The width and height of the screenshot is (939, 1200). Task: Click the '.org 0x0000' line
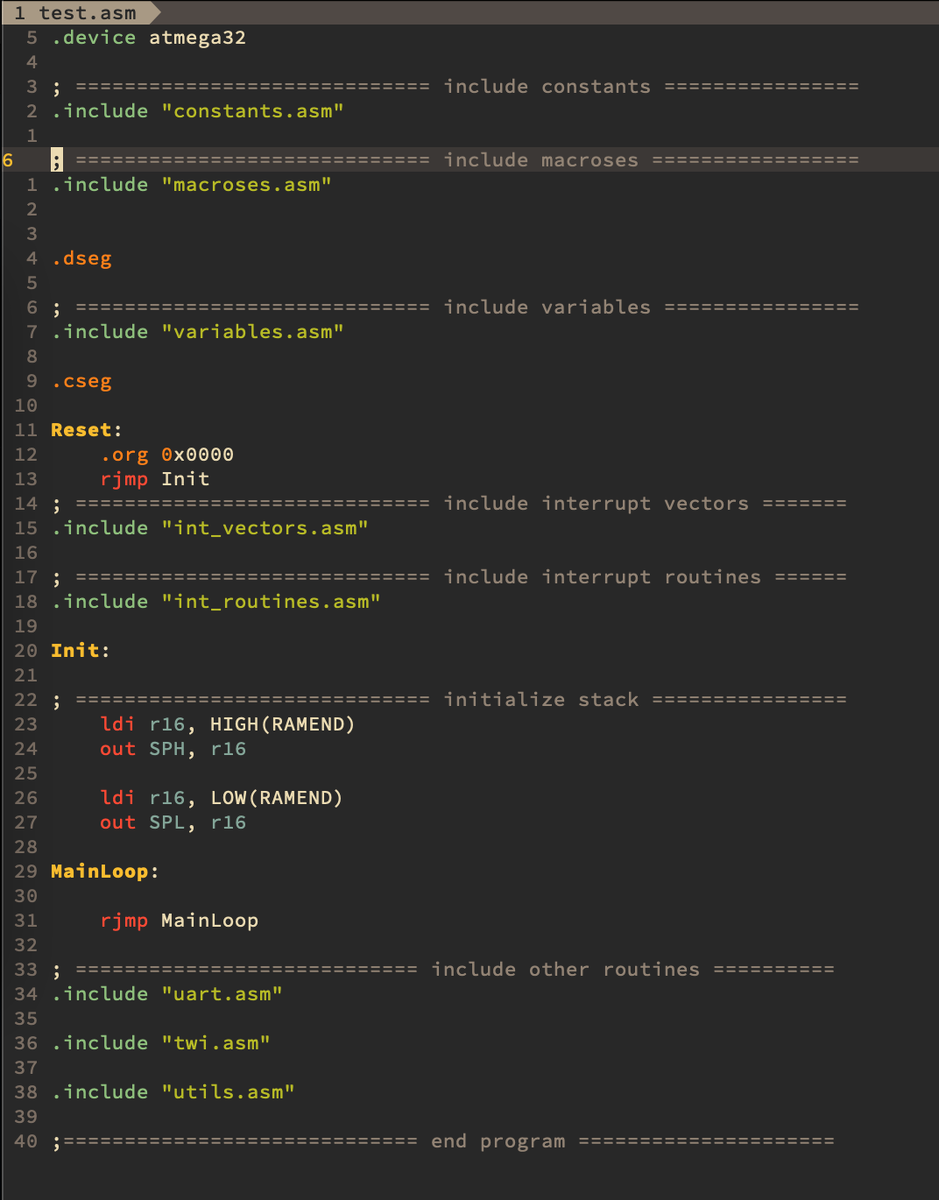(167, 455)
